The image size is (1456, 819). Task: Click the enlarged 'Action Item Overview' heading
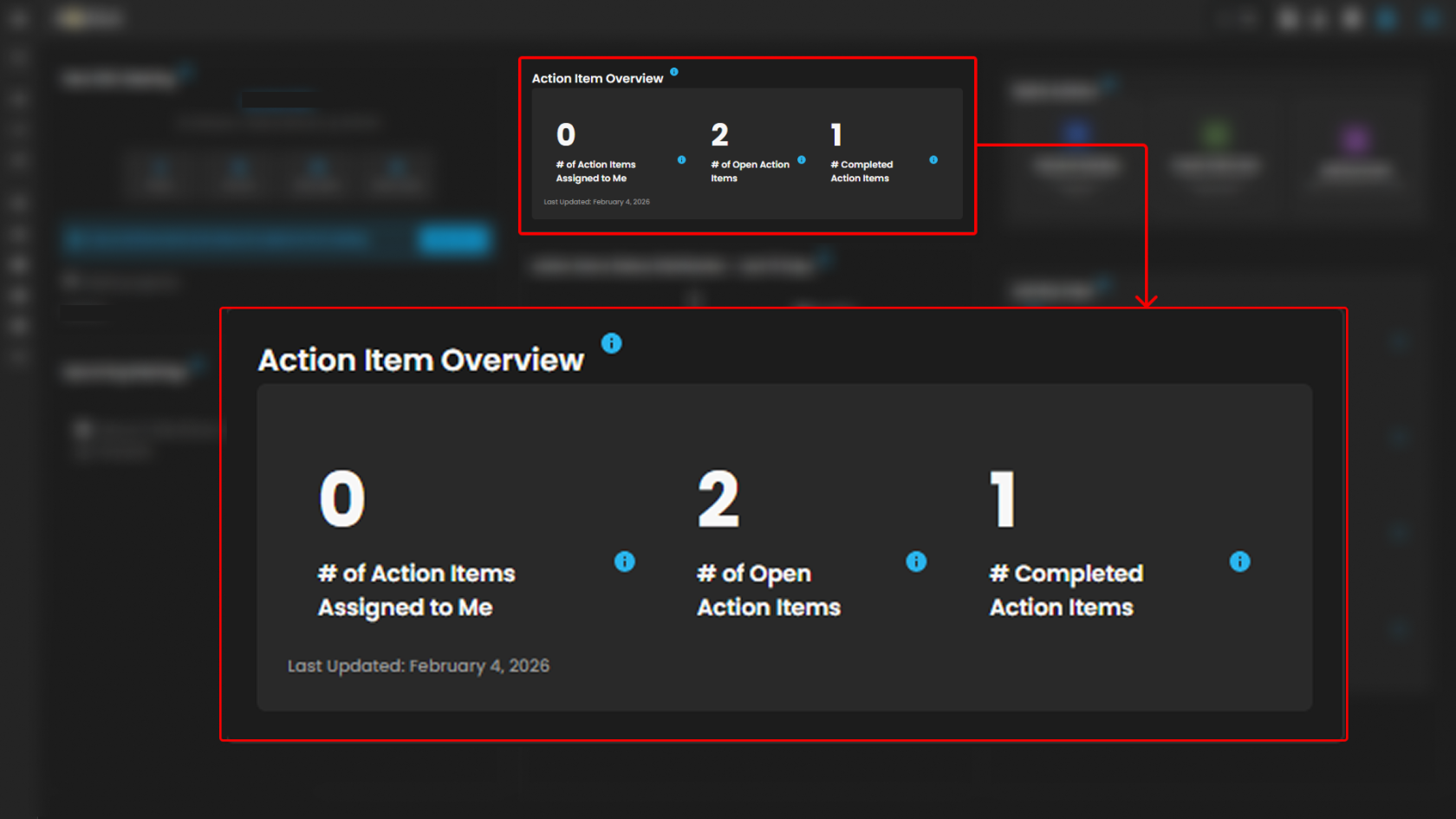coord(421,360)
